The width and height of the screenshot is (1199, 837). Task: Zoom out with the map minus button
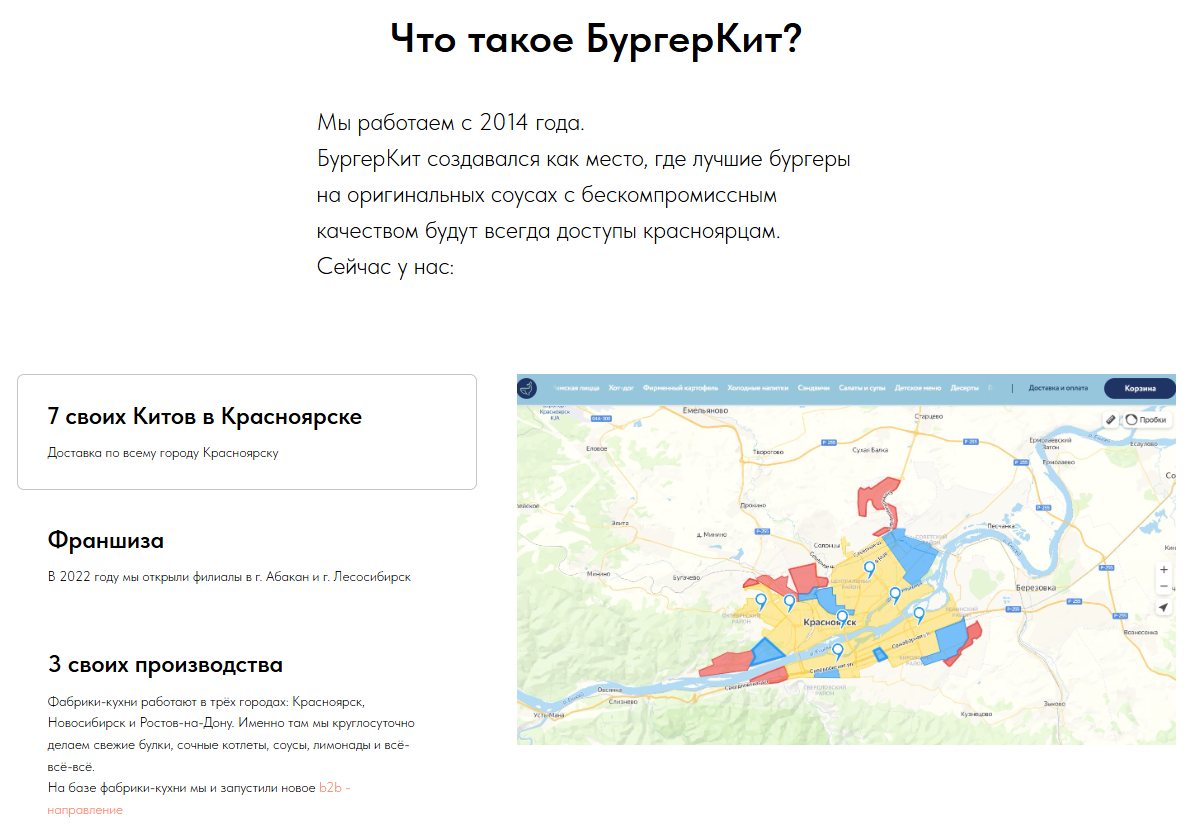point(1164,586)
